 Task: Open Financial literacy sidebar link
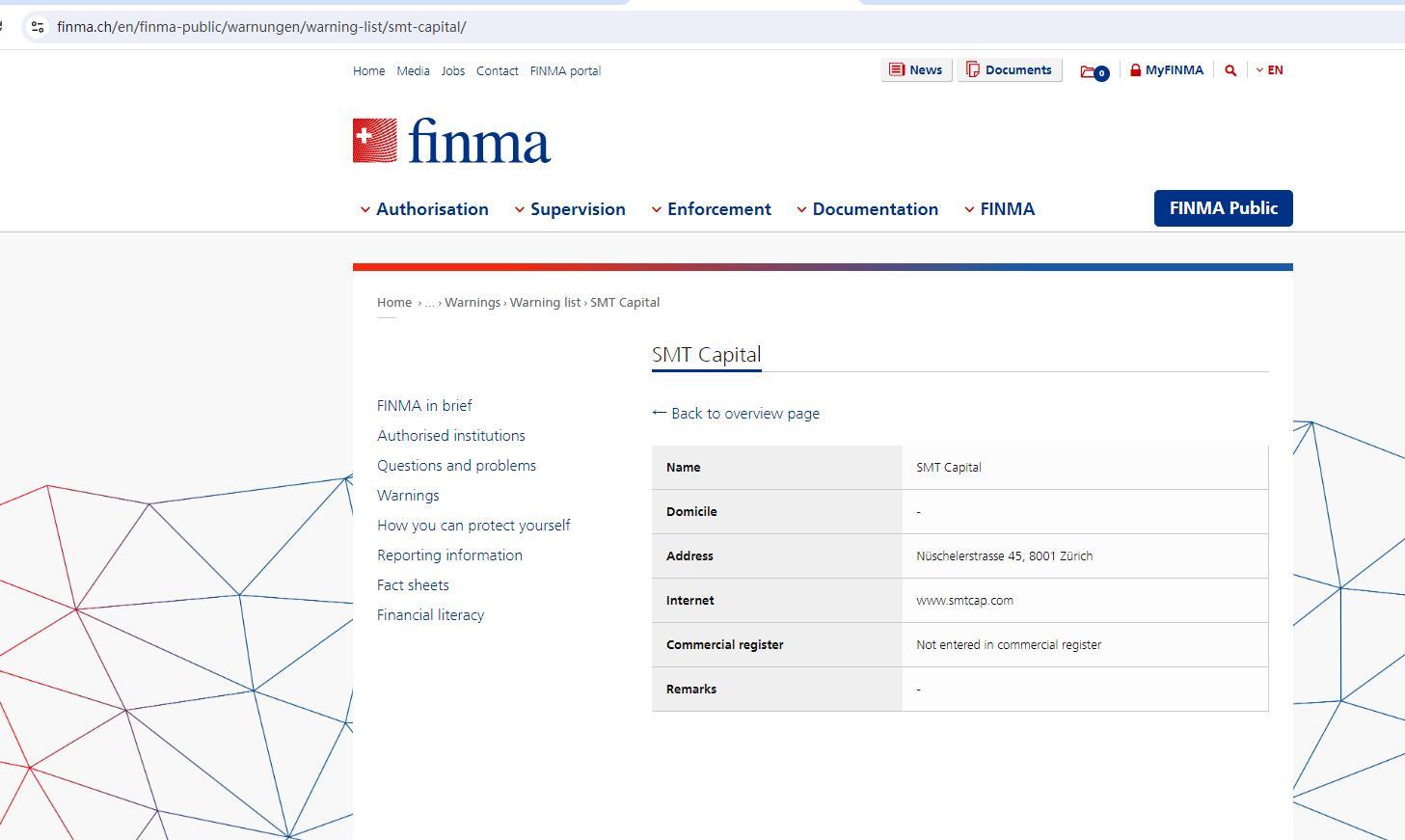(x=430, y=615)
